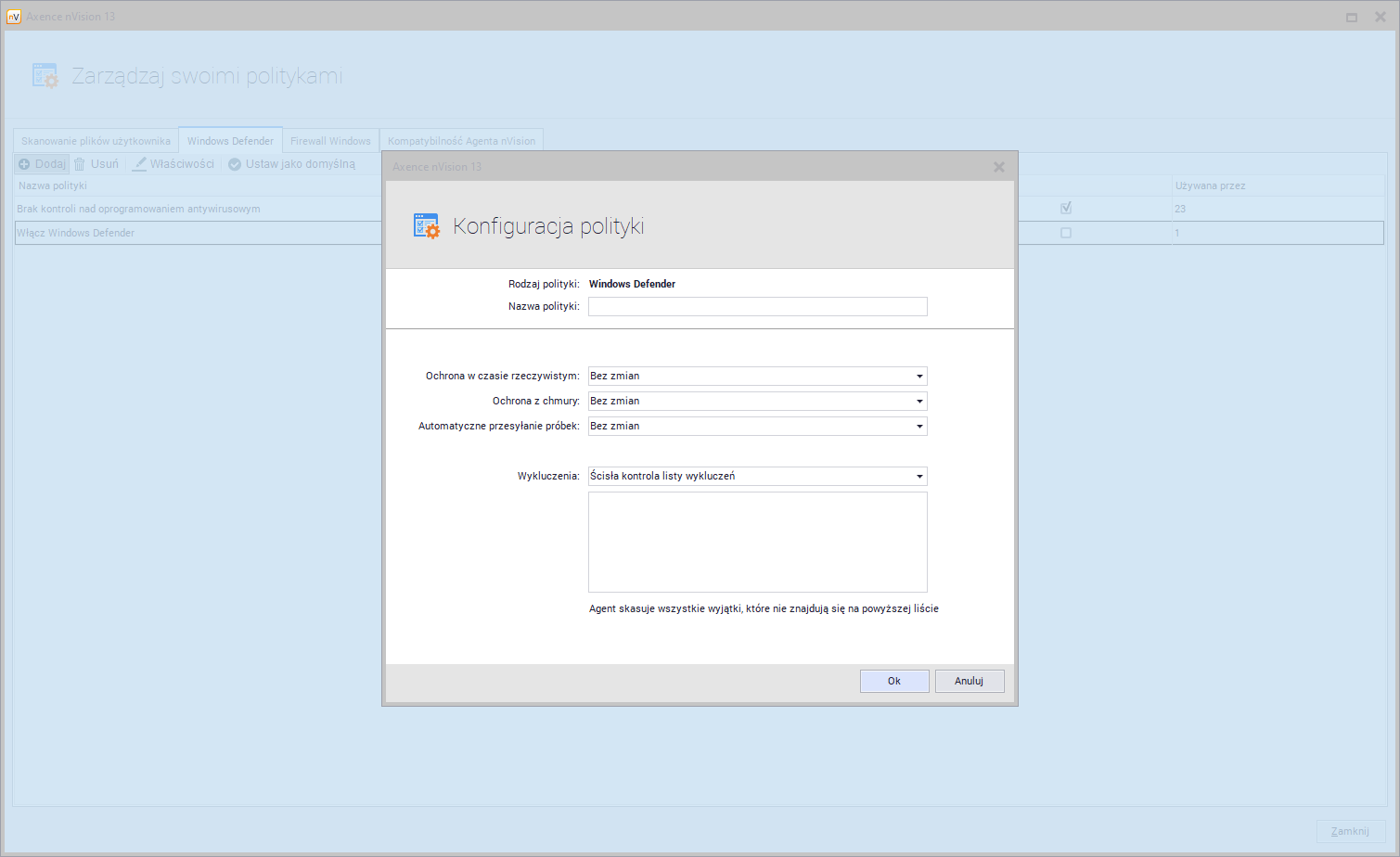
Task: Click the Axence nVision logo in title bar
Action: pyautogui.click(x=14, y=17)
